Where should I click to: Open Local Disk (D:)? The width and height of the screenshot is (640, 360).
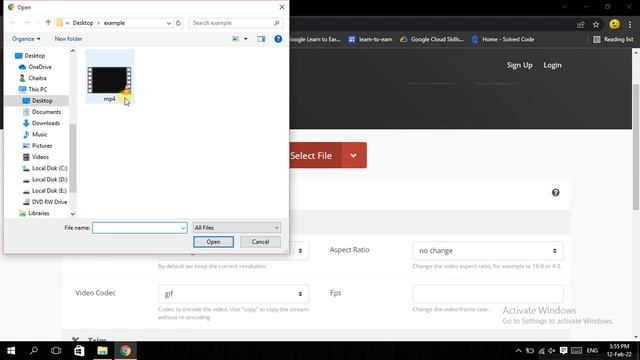[49, 179]
